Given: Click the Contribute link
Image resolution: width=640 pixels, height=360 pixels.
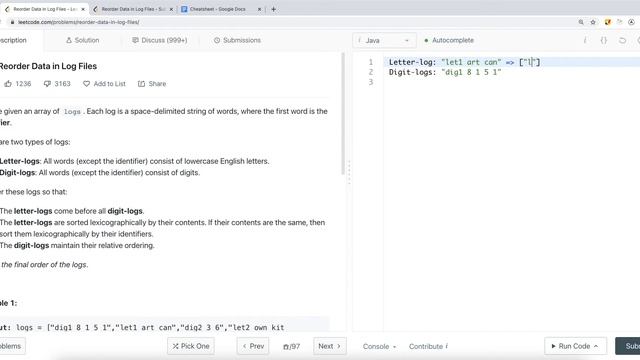Looking at the screenshot, I should coord(428,346).
